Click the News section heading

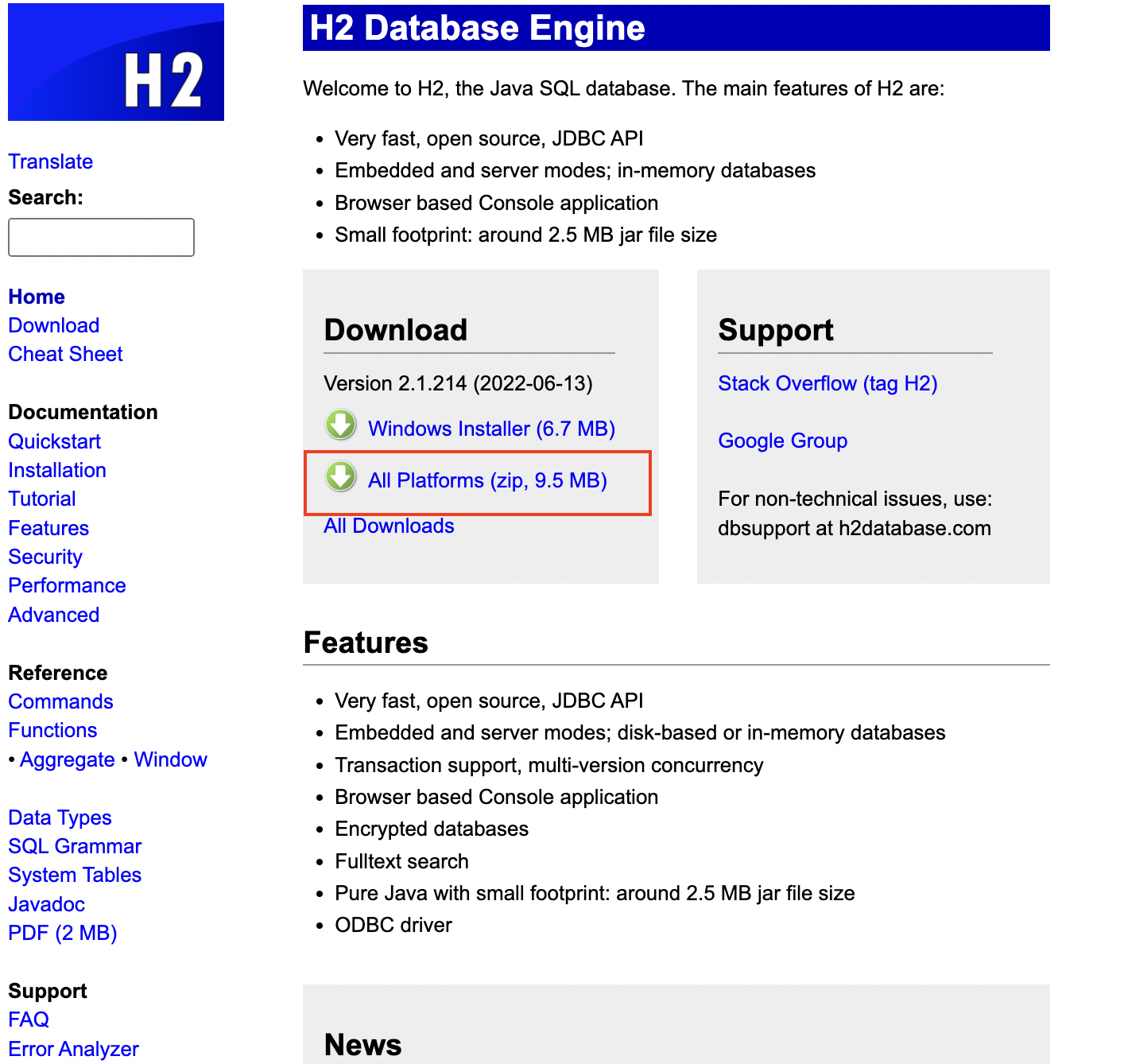[x=363, y=1045]
